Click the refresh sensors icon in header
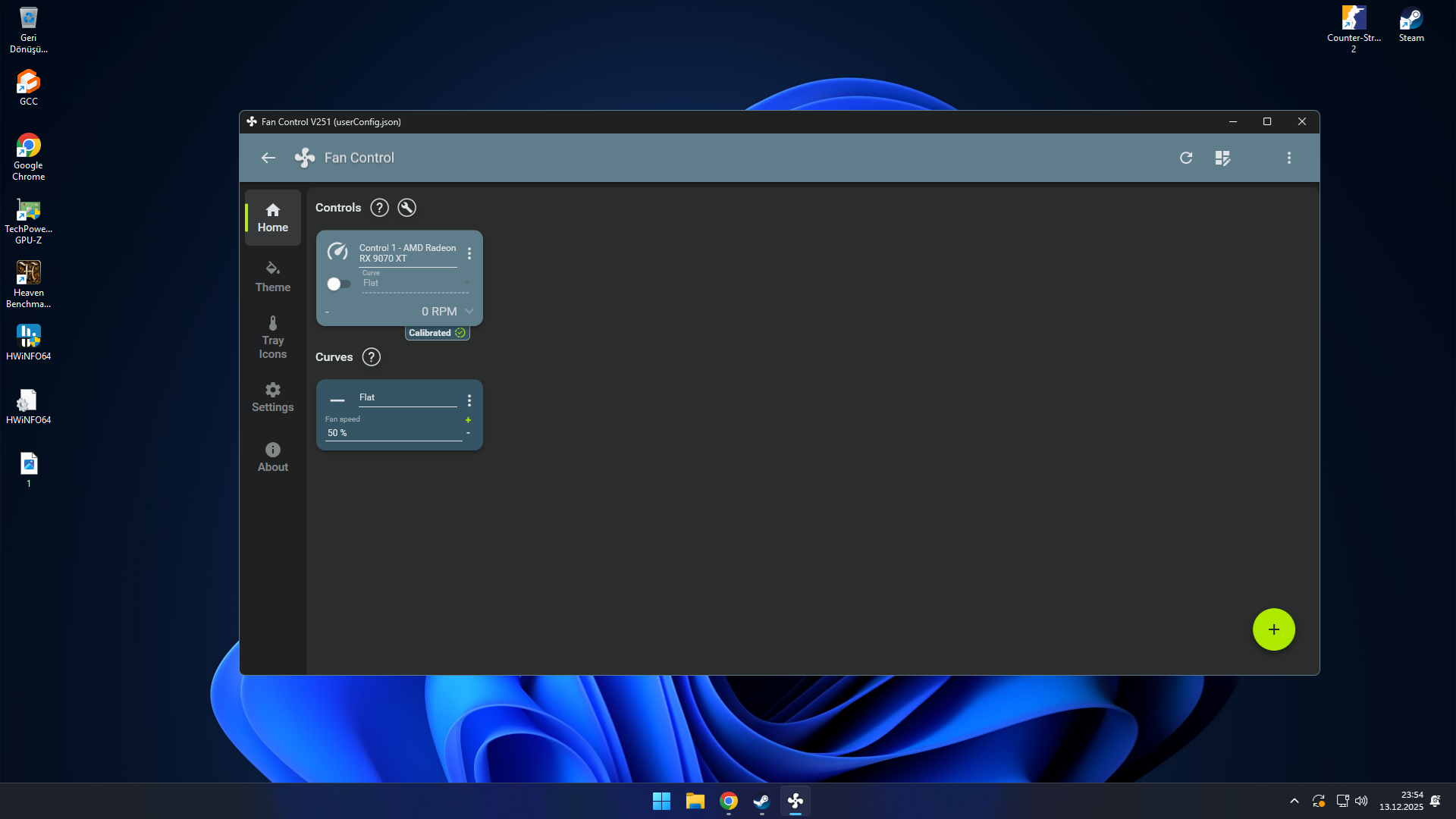This screenshot has height=819, width=1456. 1186,158
